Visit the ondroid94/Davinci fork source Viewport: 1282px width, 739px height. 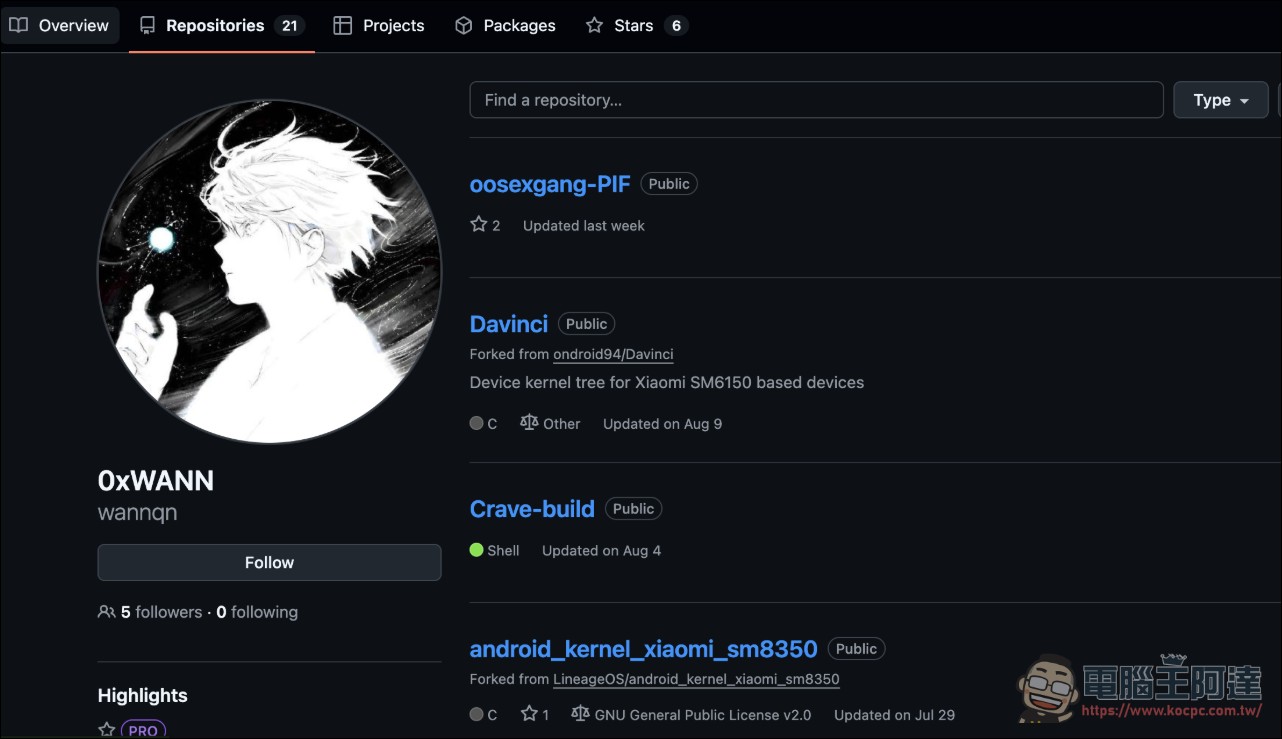613,354
